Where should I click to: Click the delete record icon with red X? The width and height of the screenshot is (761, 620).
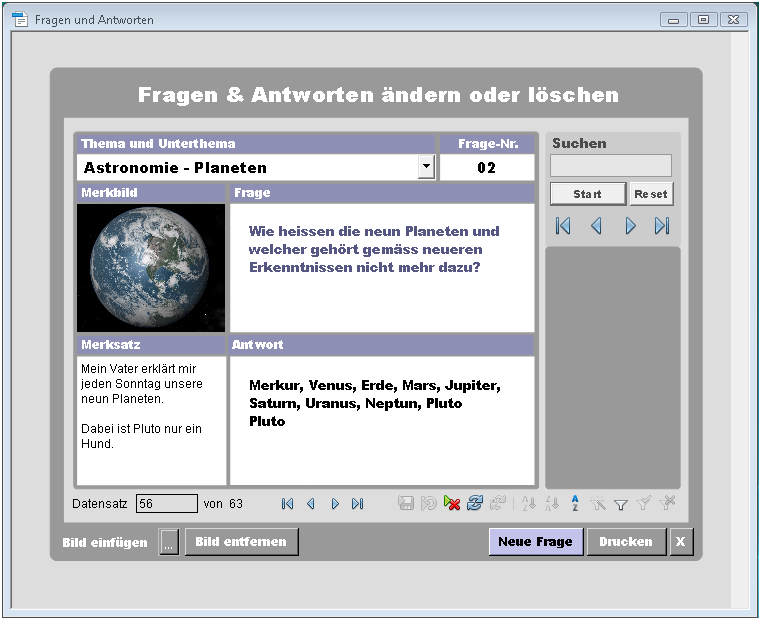point(452,504)
